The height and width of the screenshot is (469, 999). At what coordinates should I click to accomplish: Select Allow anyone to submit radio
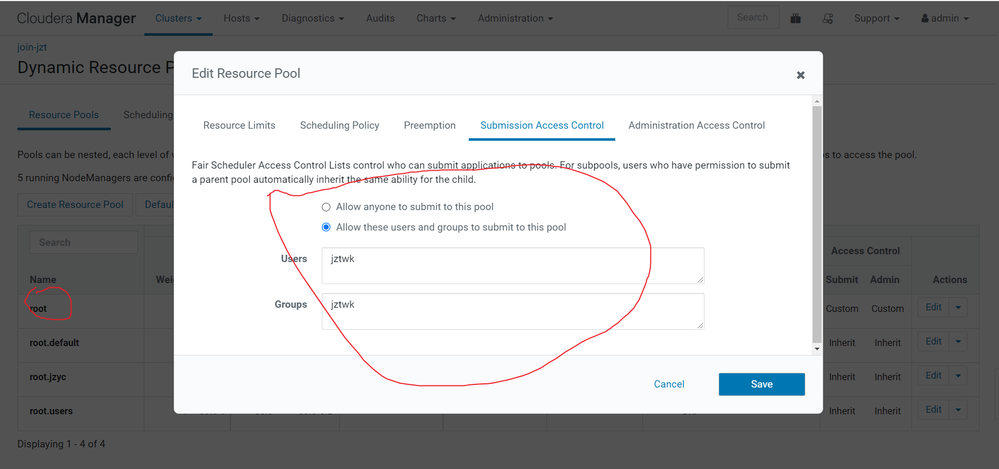326,207
